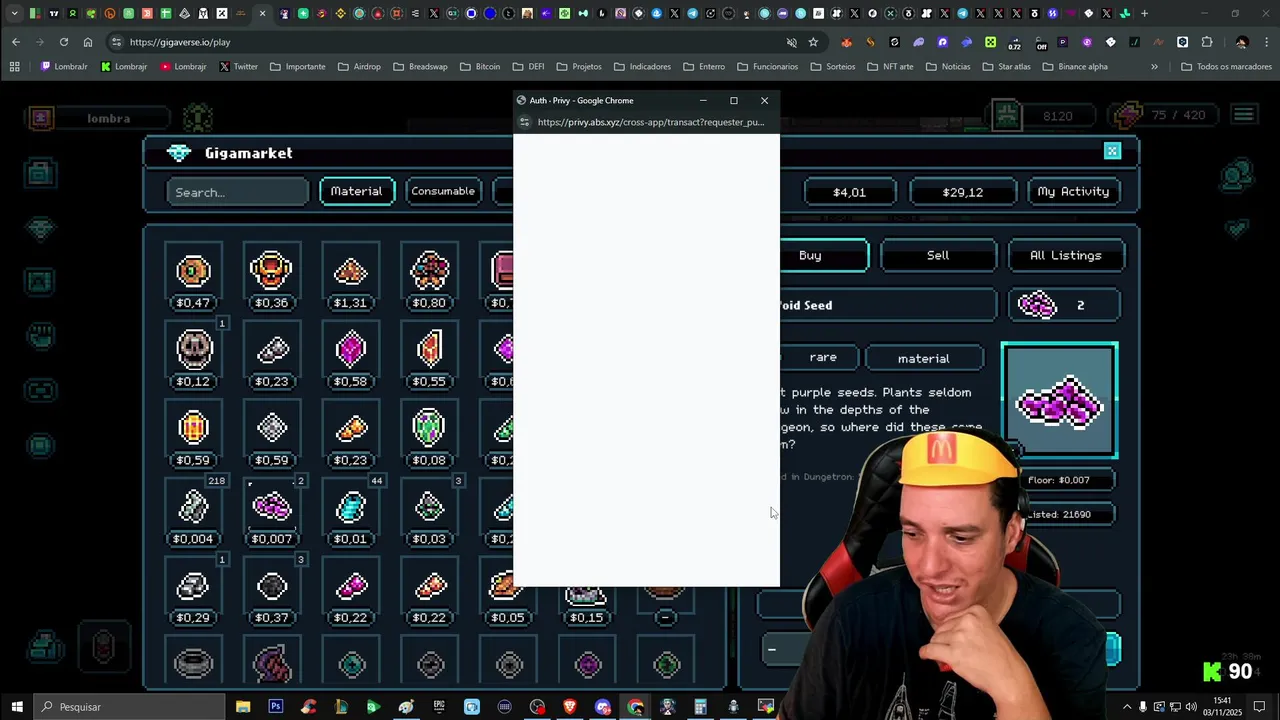Open the Indicadores bookmarks folder
This screenshot has height=720, width=1280.
(642, 67)
